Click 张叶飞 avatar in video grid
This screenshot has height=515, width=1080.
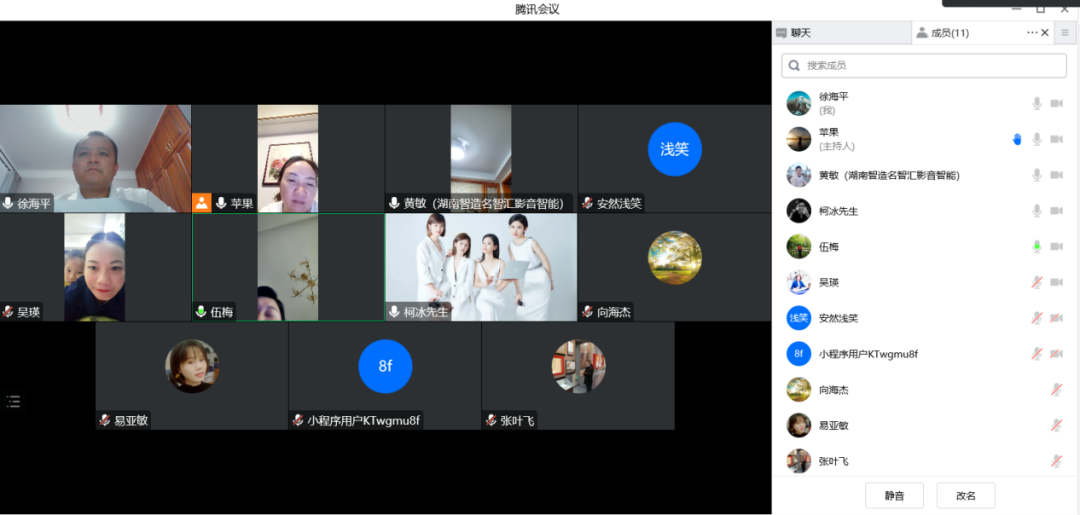[x=579, y=366]
